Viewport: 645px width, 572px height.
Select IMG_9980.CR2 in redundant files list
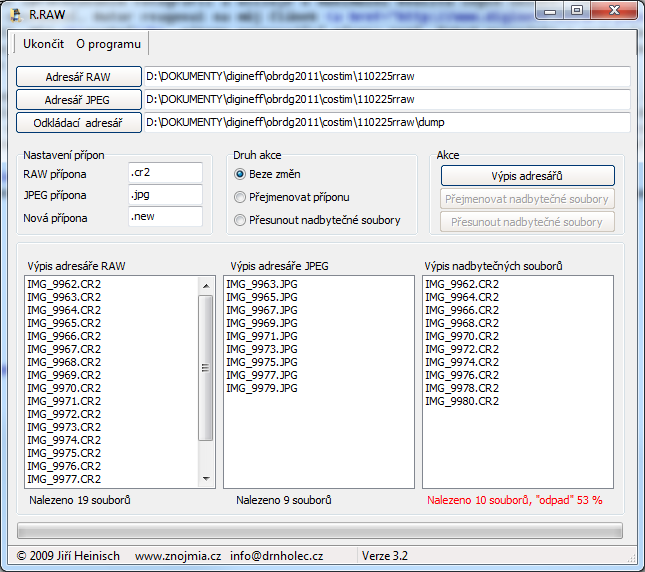[x=461, y=401]
